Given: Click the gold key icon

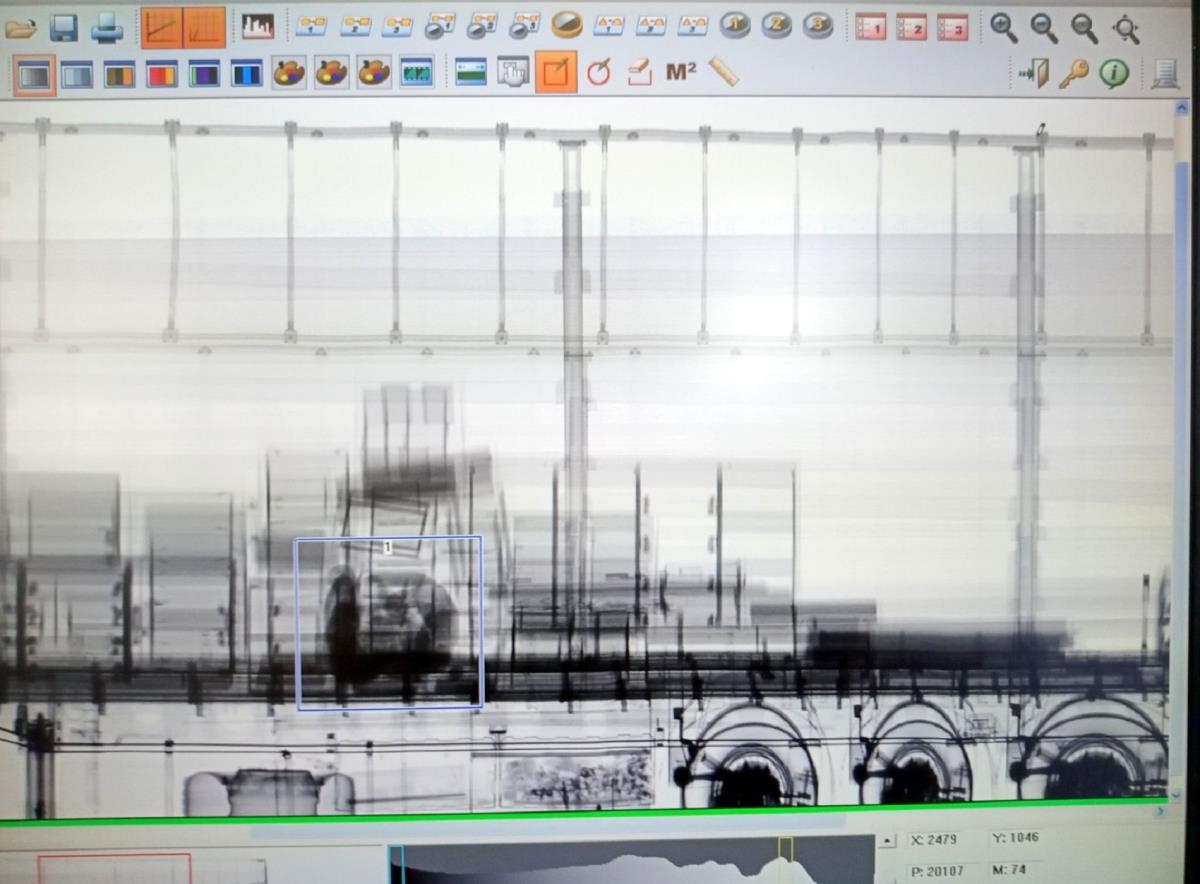Looking at the screenshot, I should (1073, 73).
